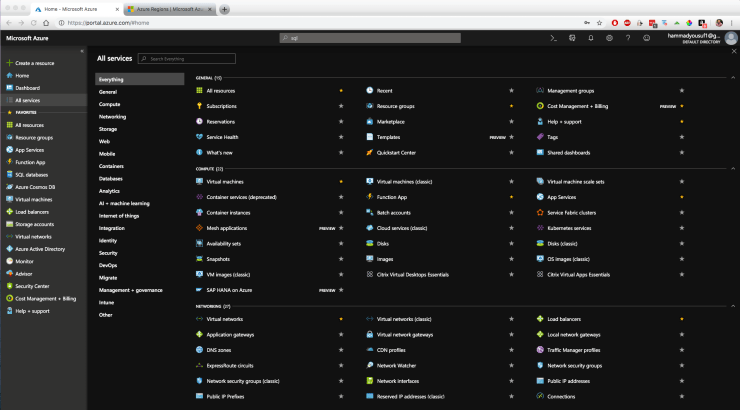Click the Tags icon
Viewport: 740px width, 410px height.
point(540,137)
